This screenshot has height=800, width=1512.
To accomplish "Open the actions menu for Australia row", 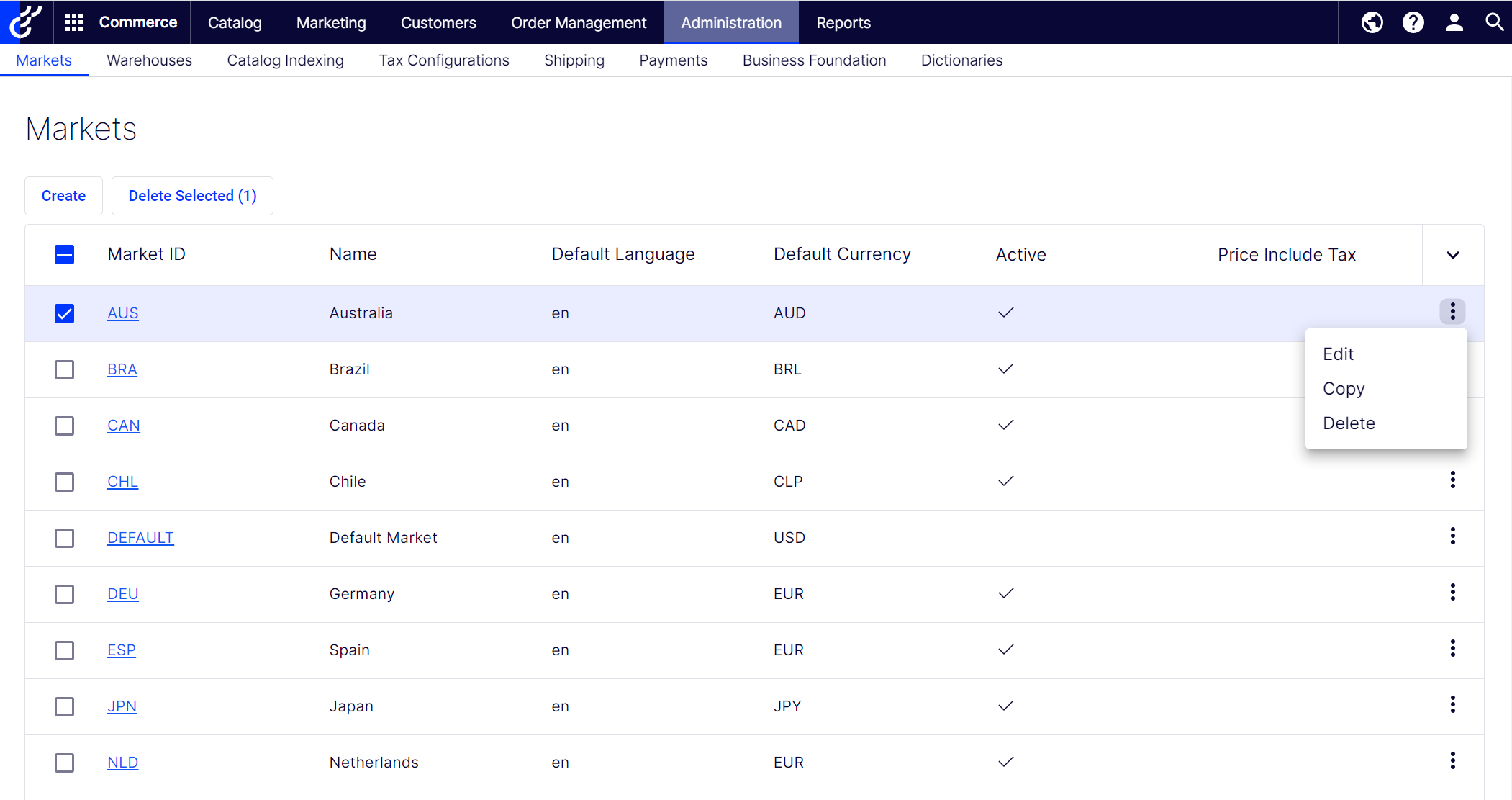I will pos(1452,312).
